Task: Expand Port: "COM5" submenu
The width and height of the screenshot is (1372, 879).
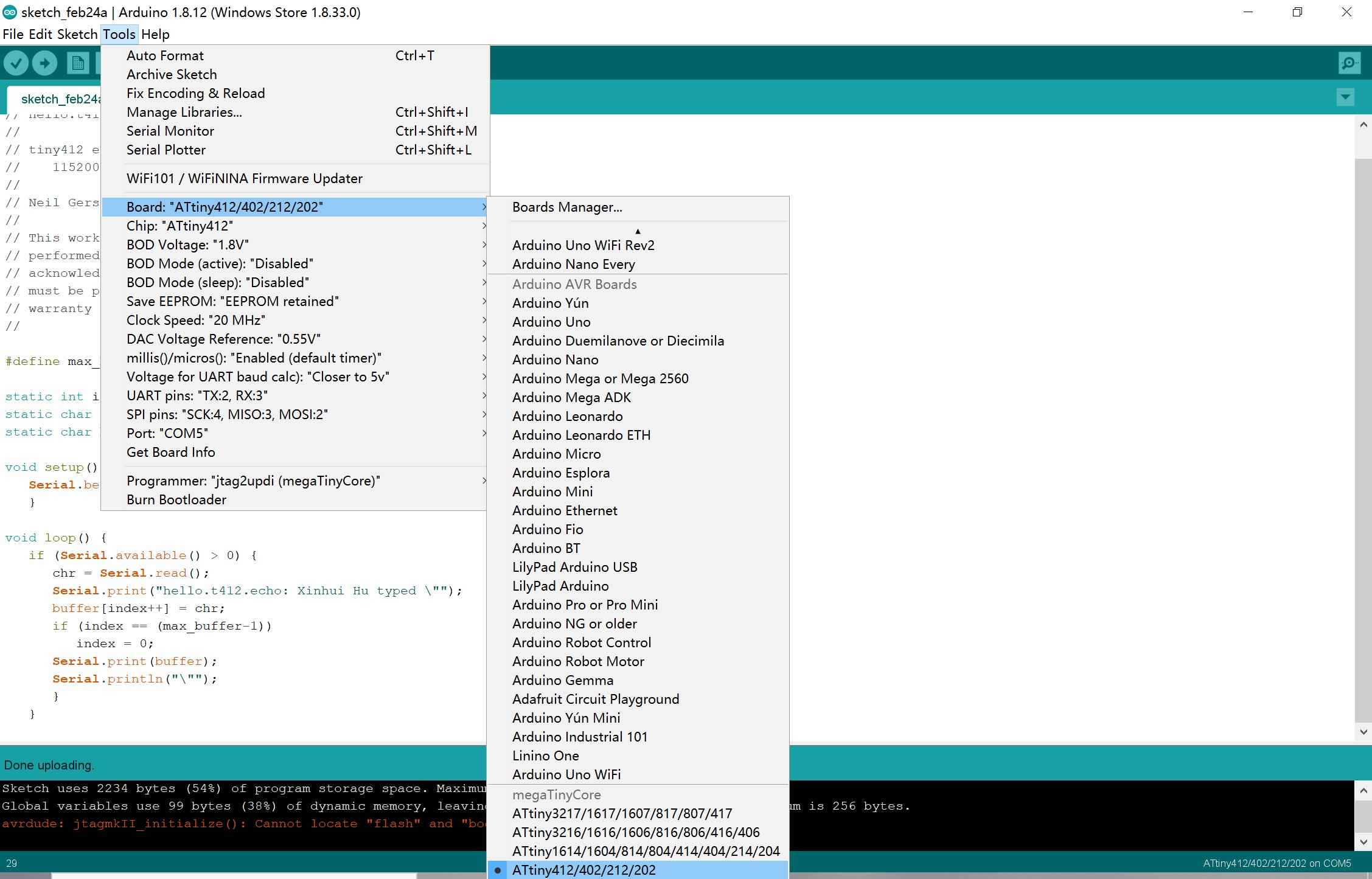Action: 295,433
